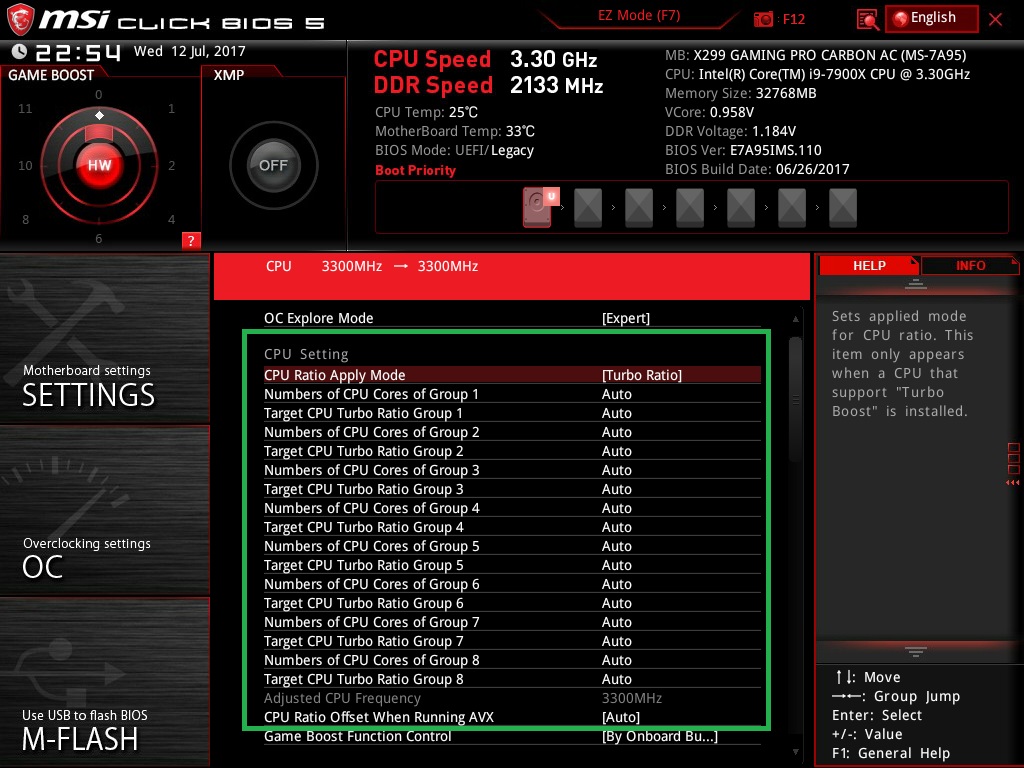Click the Boot Priority label
Image resolution: width=1024 pixels, height=768 pixels.
point(415,170)
